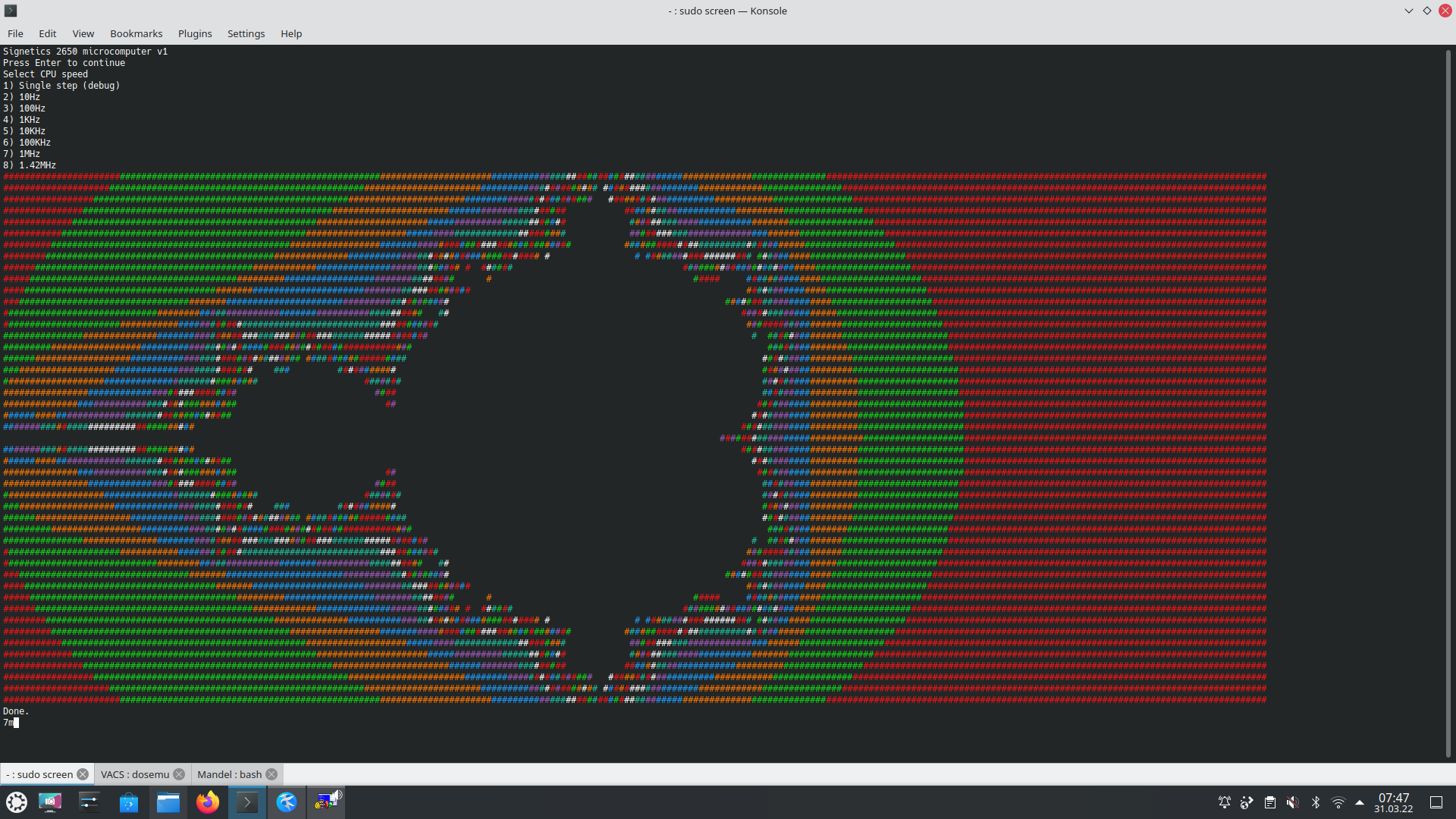Click the Bluetooth tray icon
The width and height of the screenshot is (1456, 819).
click(x=1316, y=802)
